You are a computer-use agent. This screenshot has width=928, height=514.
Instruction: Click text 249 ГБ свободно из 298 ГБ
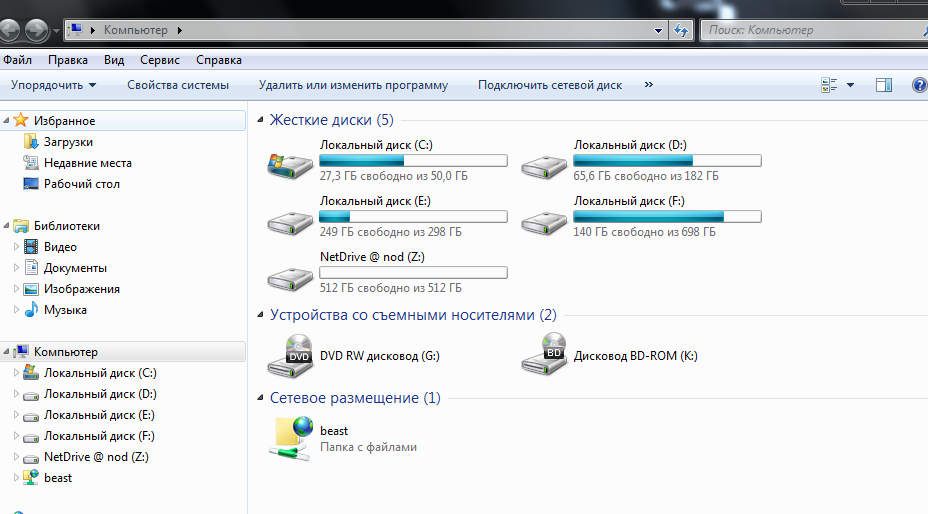[391, 232]
